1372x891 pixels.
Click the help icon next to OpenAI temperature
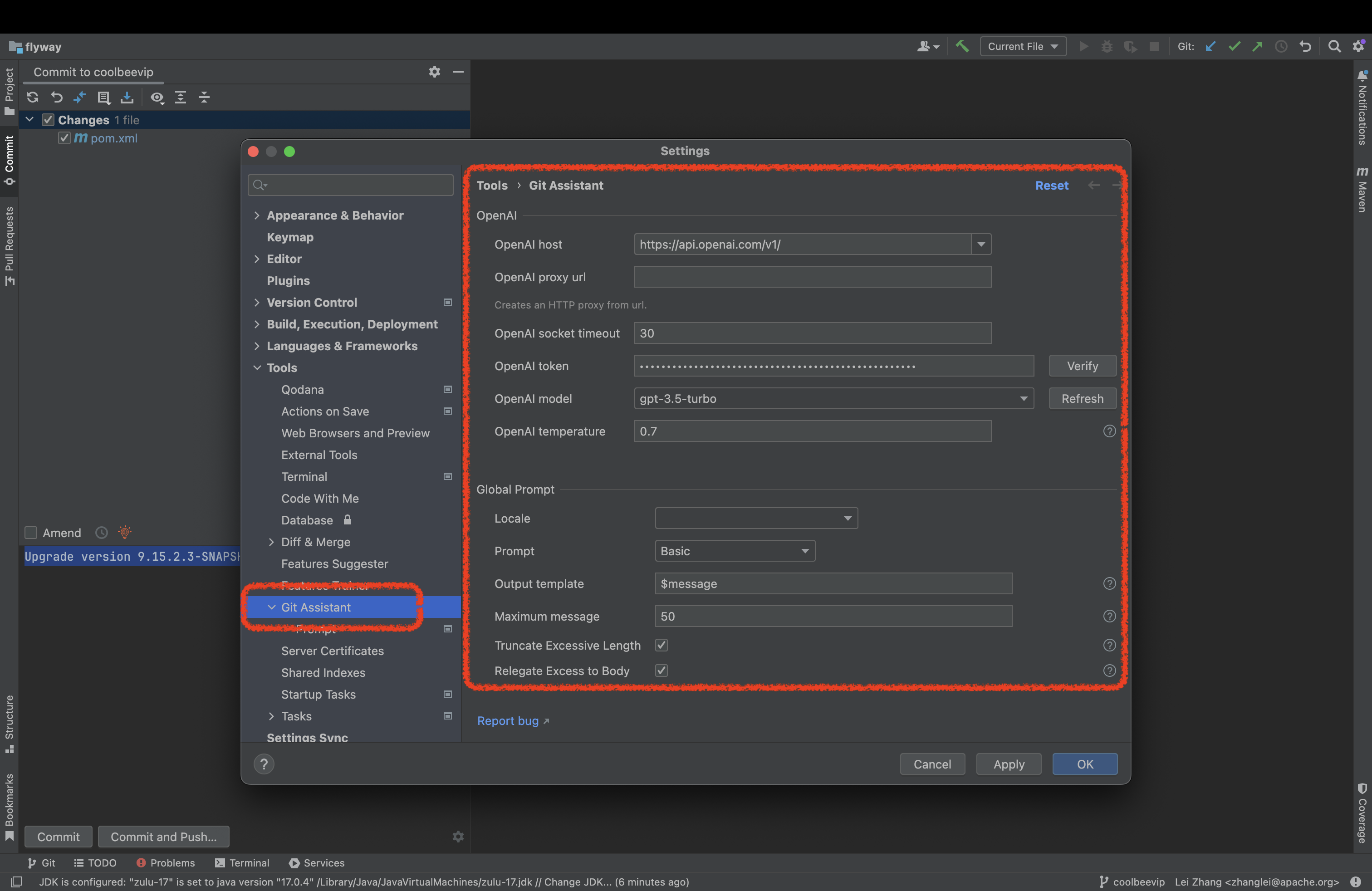pos(1109,430)
